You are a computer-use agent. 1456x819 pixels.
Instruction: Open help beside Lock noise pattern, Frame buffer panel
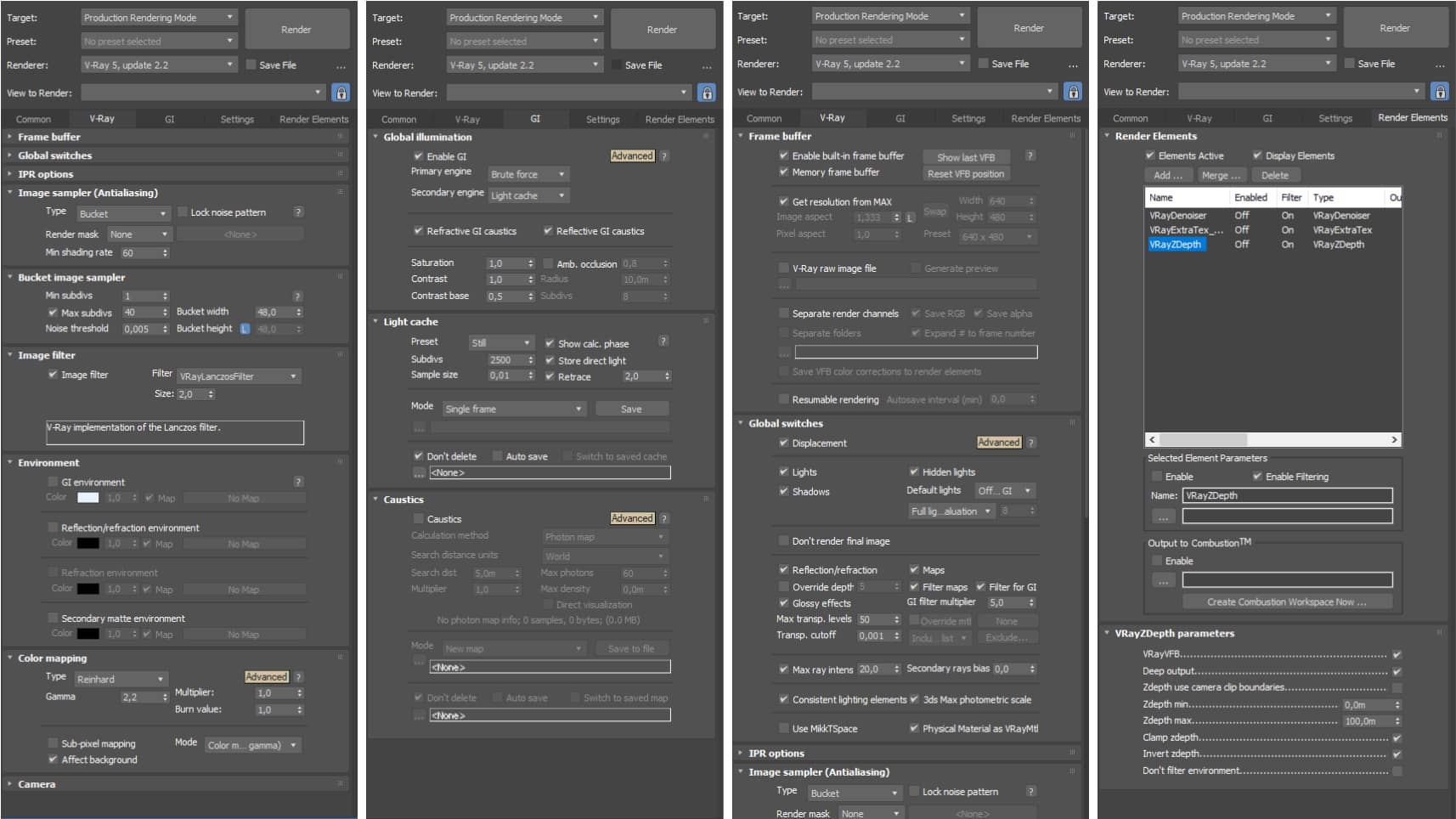coord(1030,791)
